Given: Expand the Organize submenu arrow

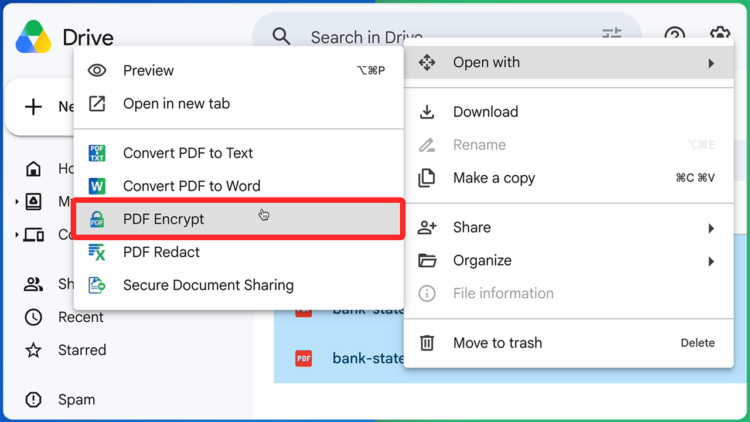Looking at the screenshot, I should 711,261.
